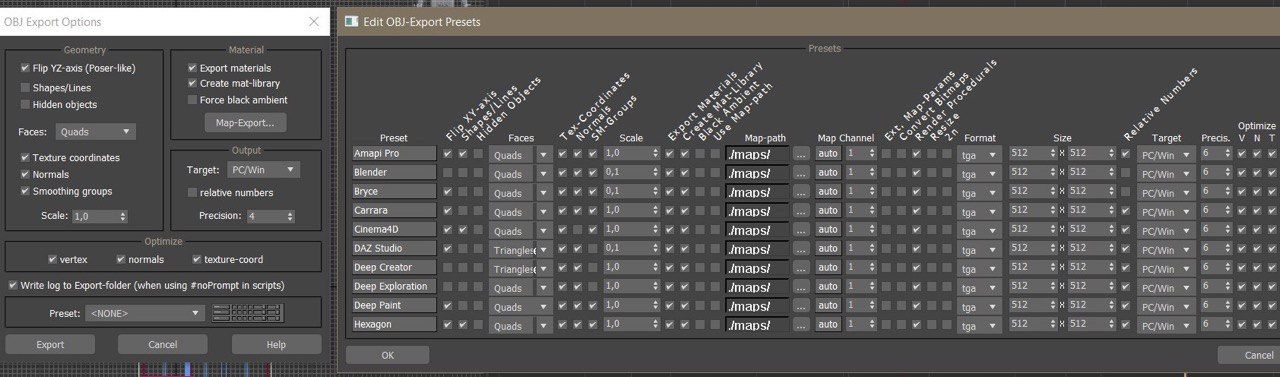This screenshot has height=377, width=1280.
Task: Toggle Flip XY-axis checkbox in Blender row
Action: point(447,173)
